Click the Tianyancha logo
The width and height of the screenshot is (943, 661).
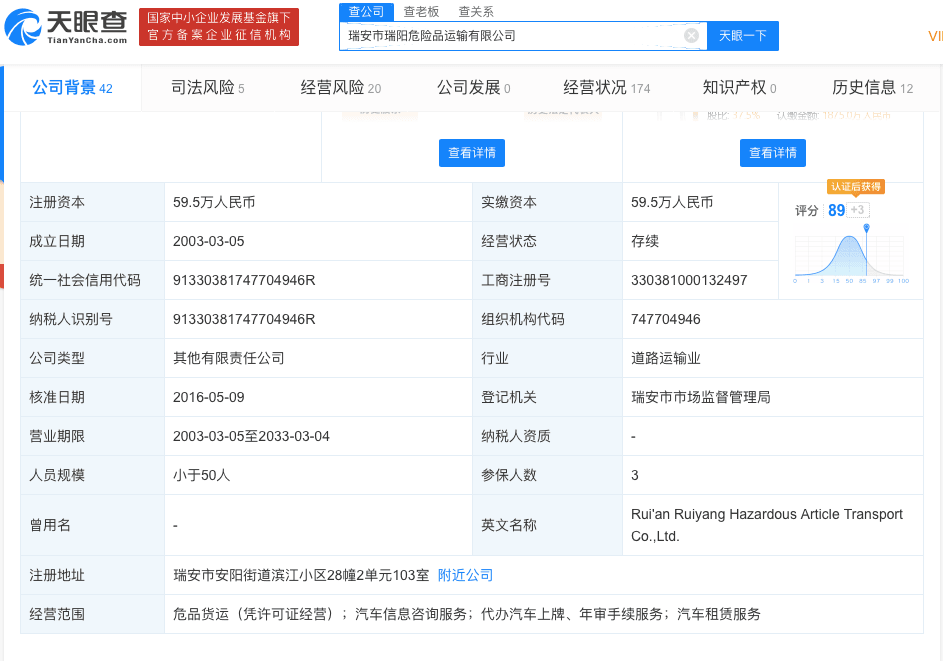click(66, 27)
